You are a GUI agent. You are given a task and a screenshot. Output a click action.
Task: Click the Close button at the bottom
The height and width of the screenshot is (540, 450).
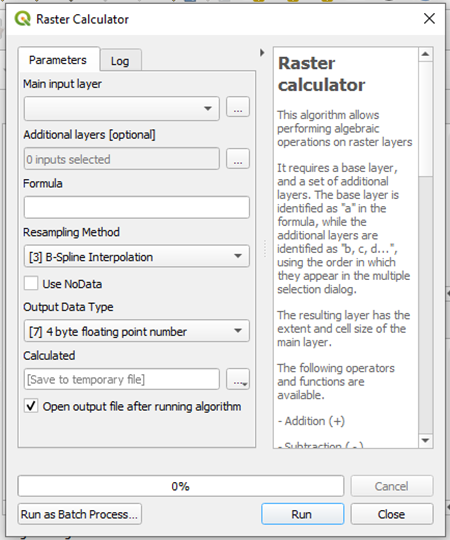pos(392,514)
